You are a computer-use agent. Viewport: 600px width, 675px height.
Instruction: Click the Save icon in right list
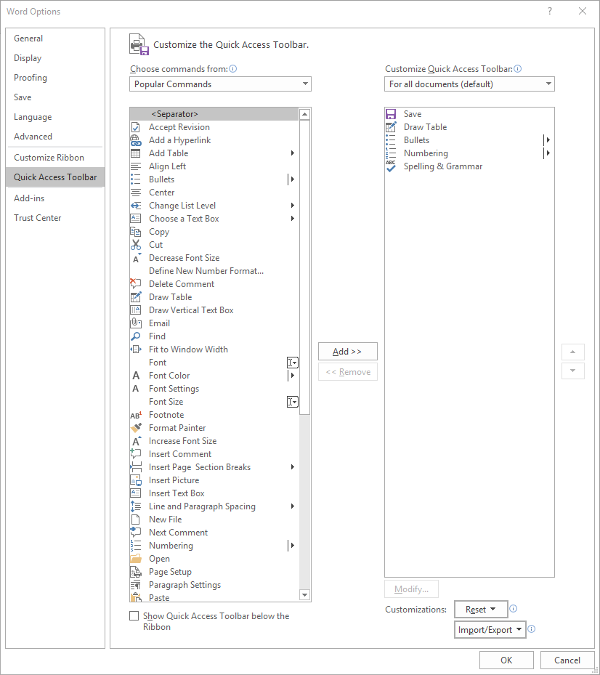[391, 114]
